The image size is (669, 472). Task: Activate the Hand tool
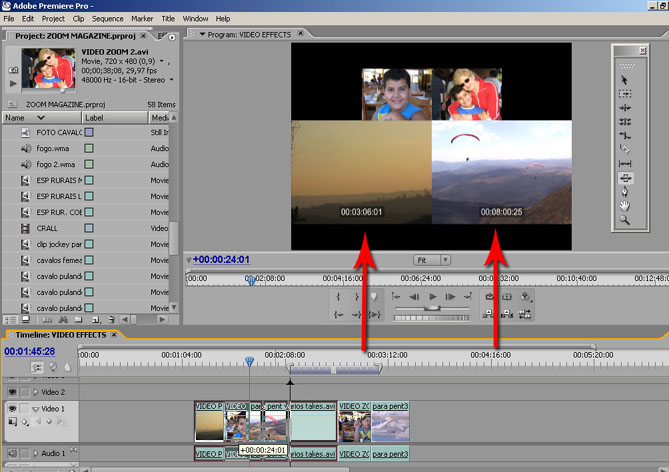click(x=625, y=205)
